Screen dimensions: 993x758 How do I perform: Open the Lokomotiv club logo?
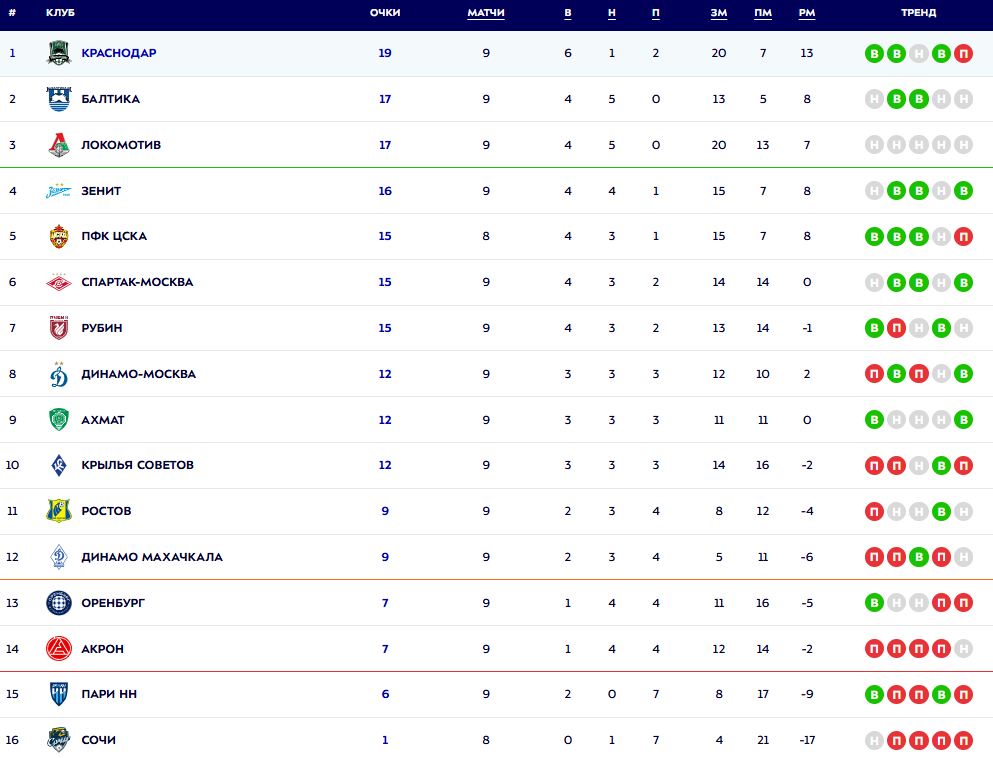59,145
